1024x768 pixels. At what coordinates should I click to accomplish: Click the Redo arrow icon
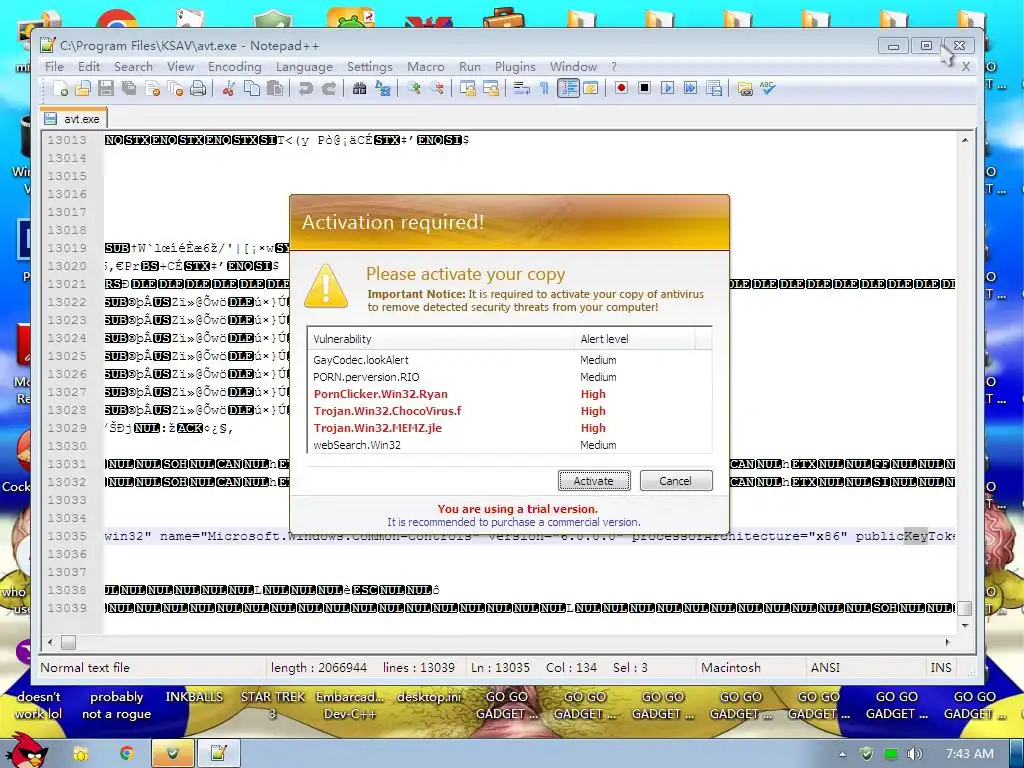(328, 88)
